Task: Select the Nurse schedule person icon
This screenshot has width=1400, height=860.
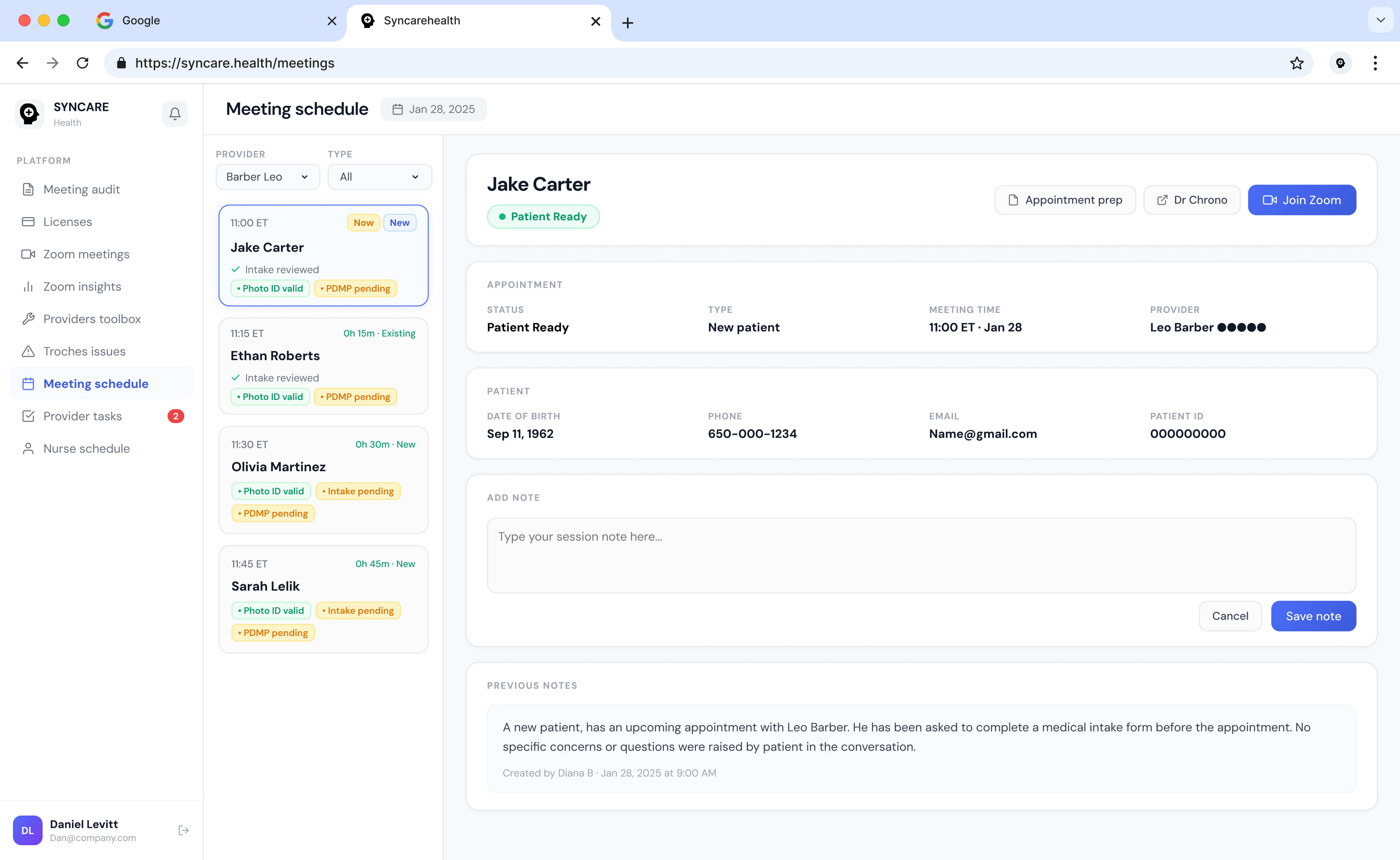Action: [x=29, y=448]
